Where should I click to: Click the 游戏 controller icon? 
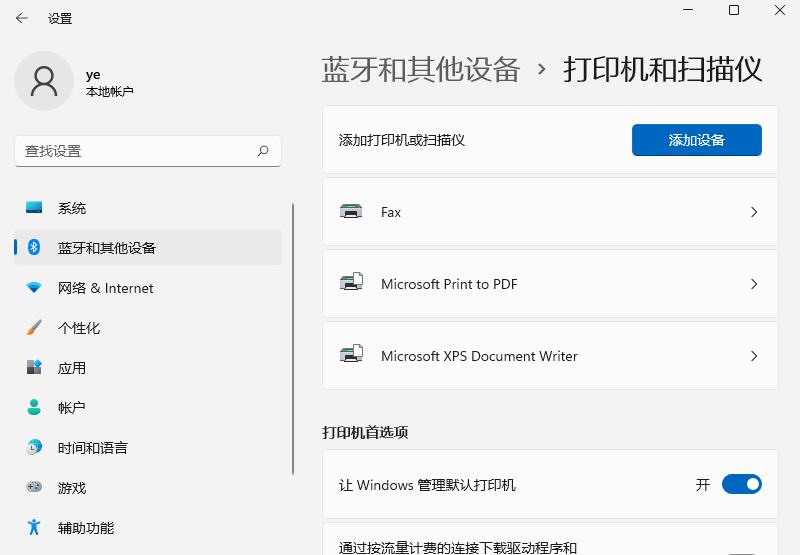[34, 488]
